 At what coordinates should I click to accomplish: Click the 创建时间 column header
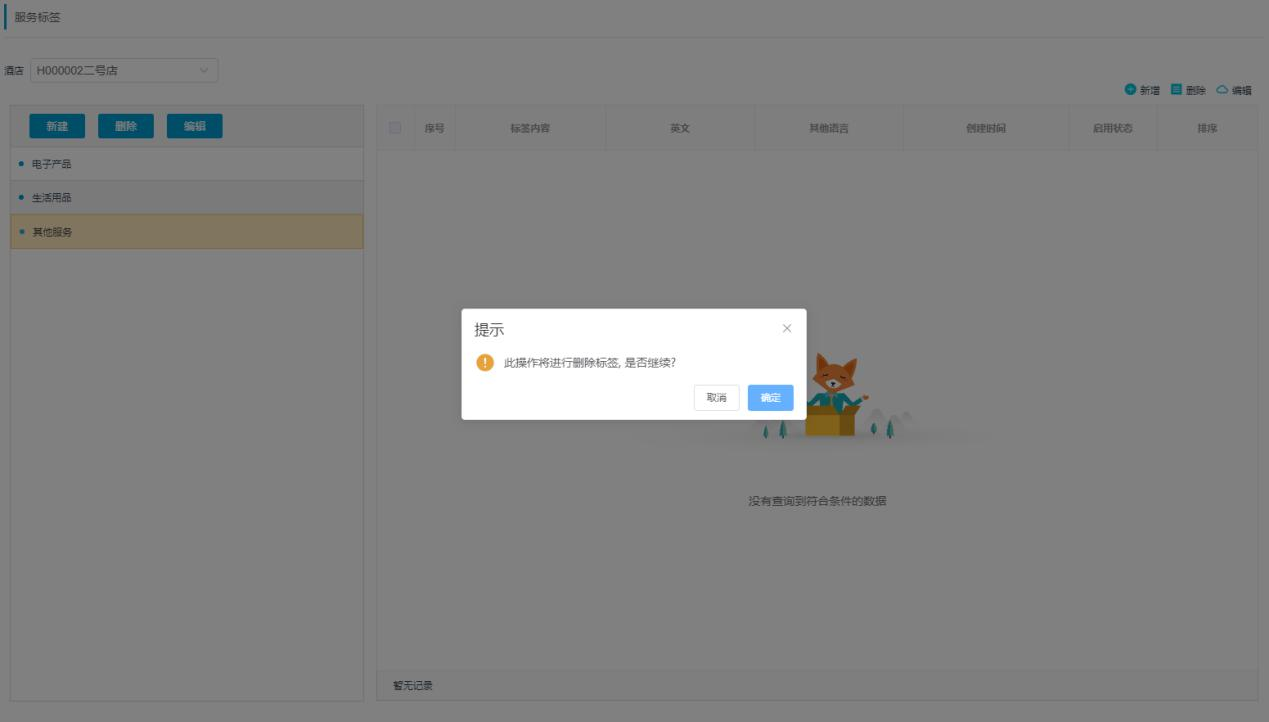pos(985,129)
